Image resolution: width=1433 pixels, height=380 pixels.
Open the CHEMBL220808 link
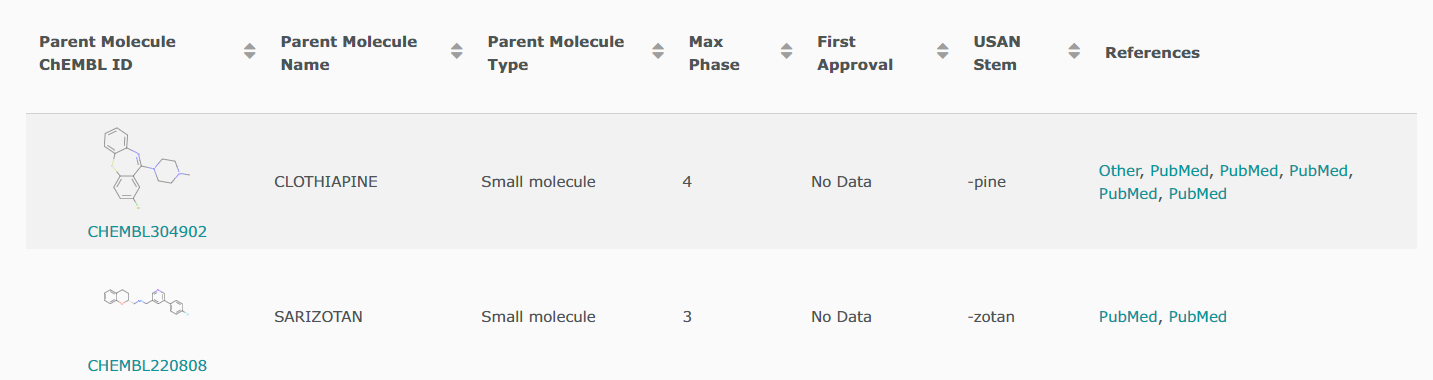[x=147, y=366]
